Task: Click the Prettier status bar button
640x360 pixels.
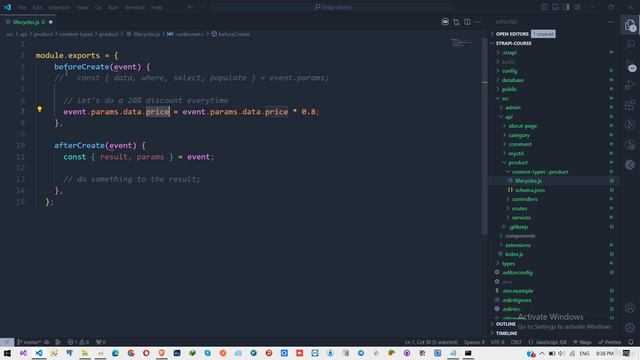Action: coord(610,342)
